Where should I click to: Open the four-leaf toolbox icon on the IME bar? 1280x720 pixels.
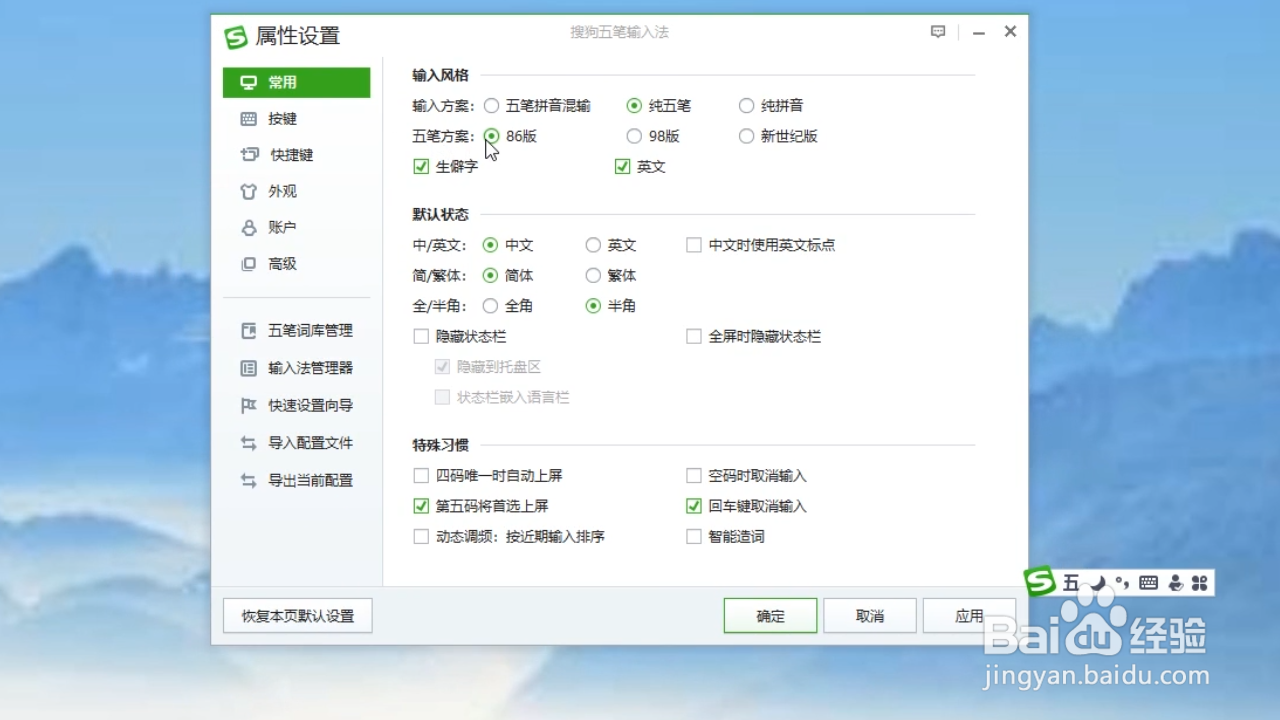[1200, 583]
